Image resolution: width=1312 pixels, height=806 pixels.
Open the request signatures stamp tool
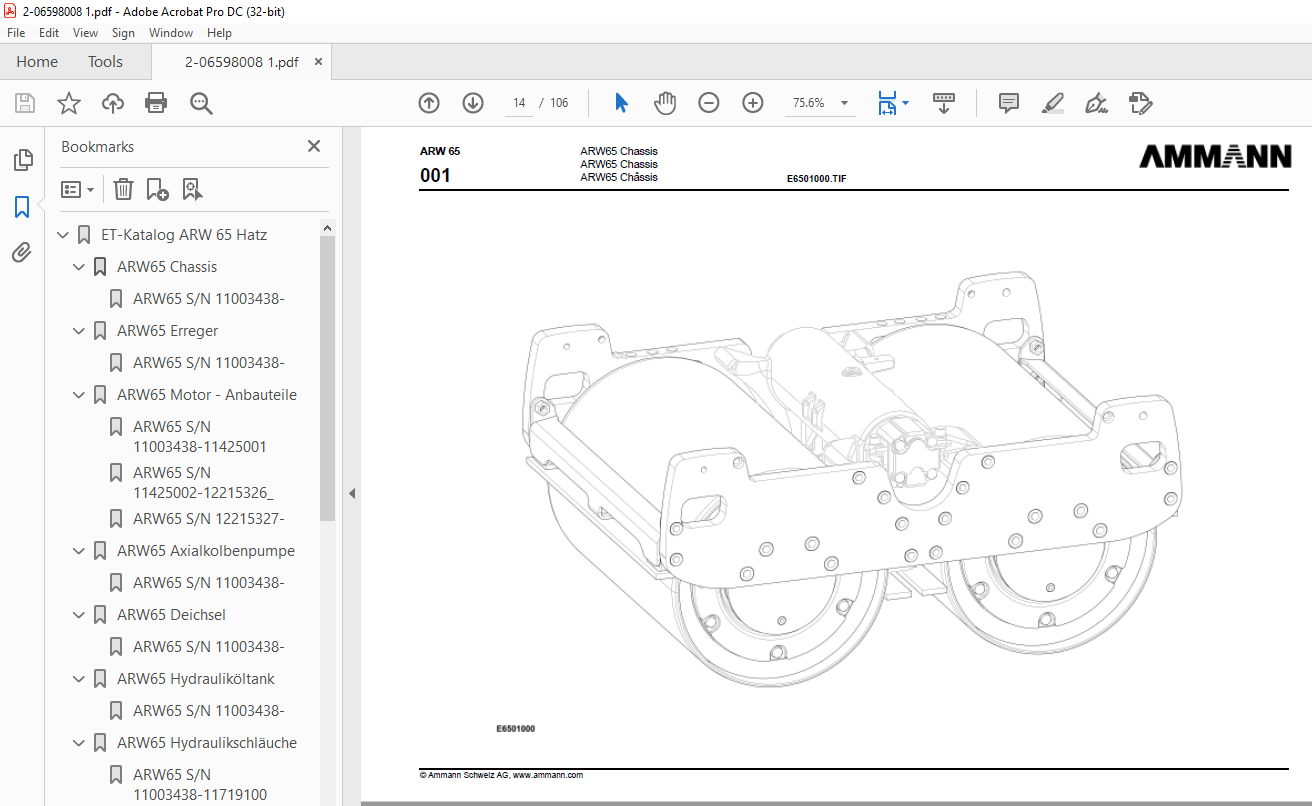1140,103
